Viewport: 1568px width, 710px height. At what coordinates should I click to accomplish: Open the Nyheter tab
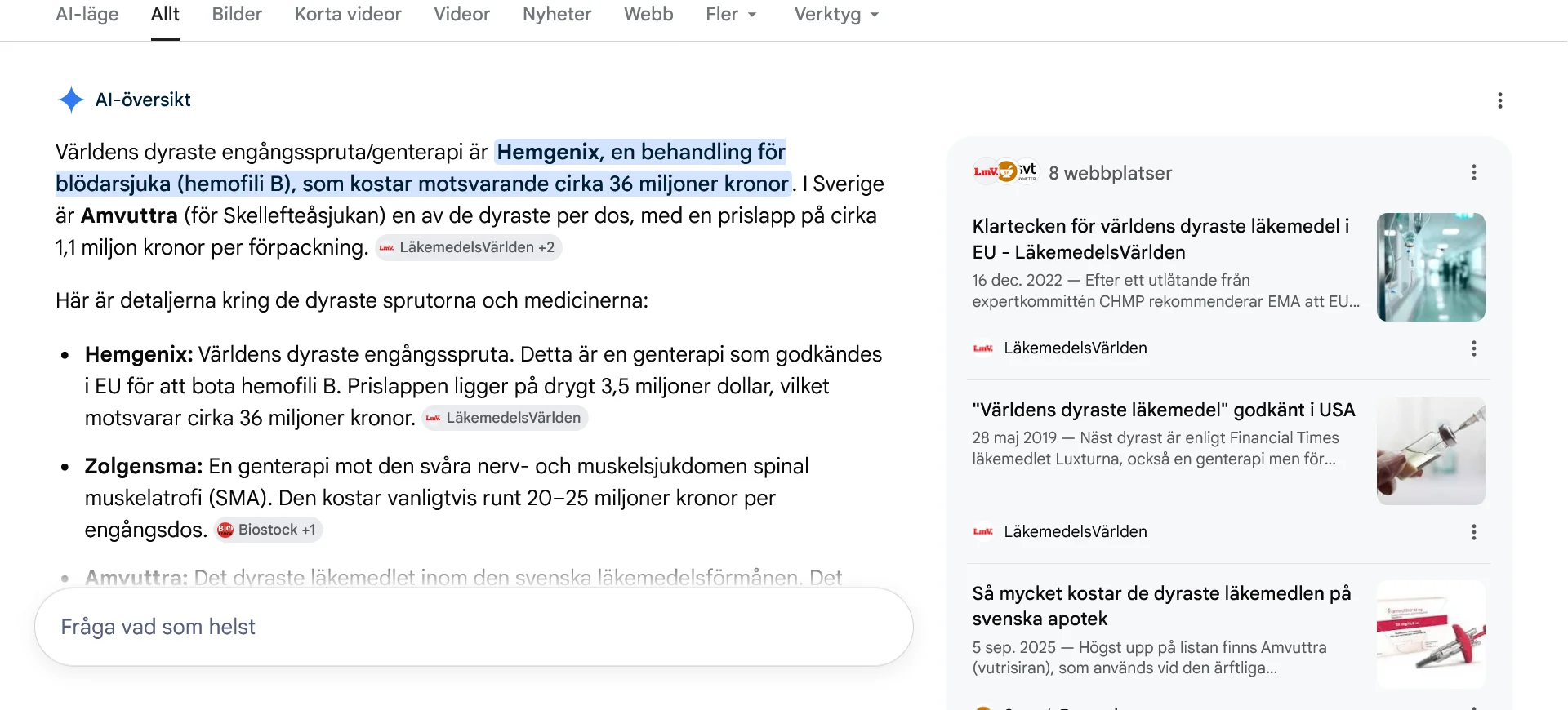pyautogui.click(x=557, y=15)
